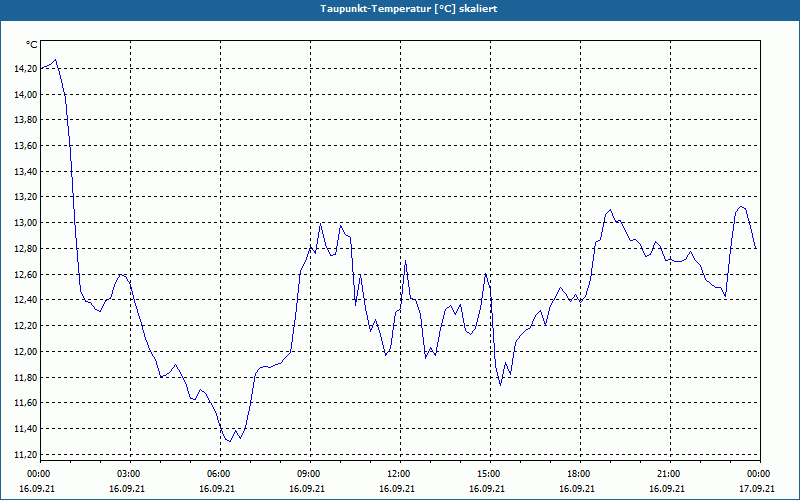Click the 18:00 time label on x-axis
This screenshot has height=500, width=800.
(x=580, y=474)
